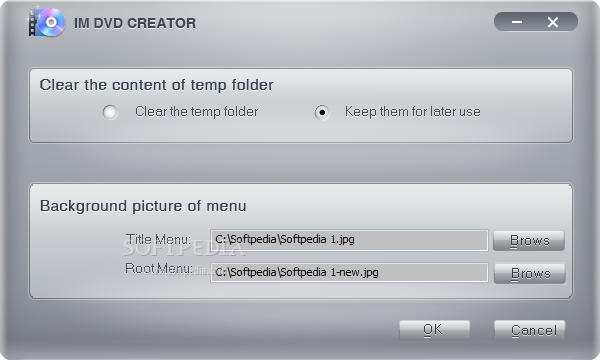Click the 'IM DVD CREATOR' title text

[x=135, y=23]
